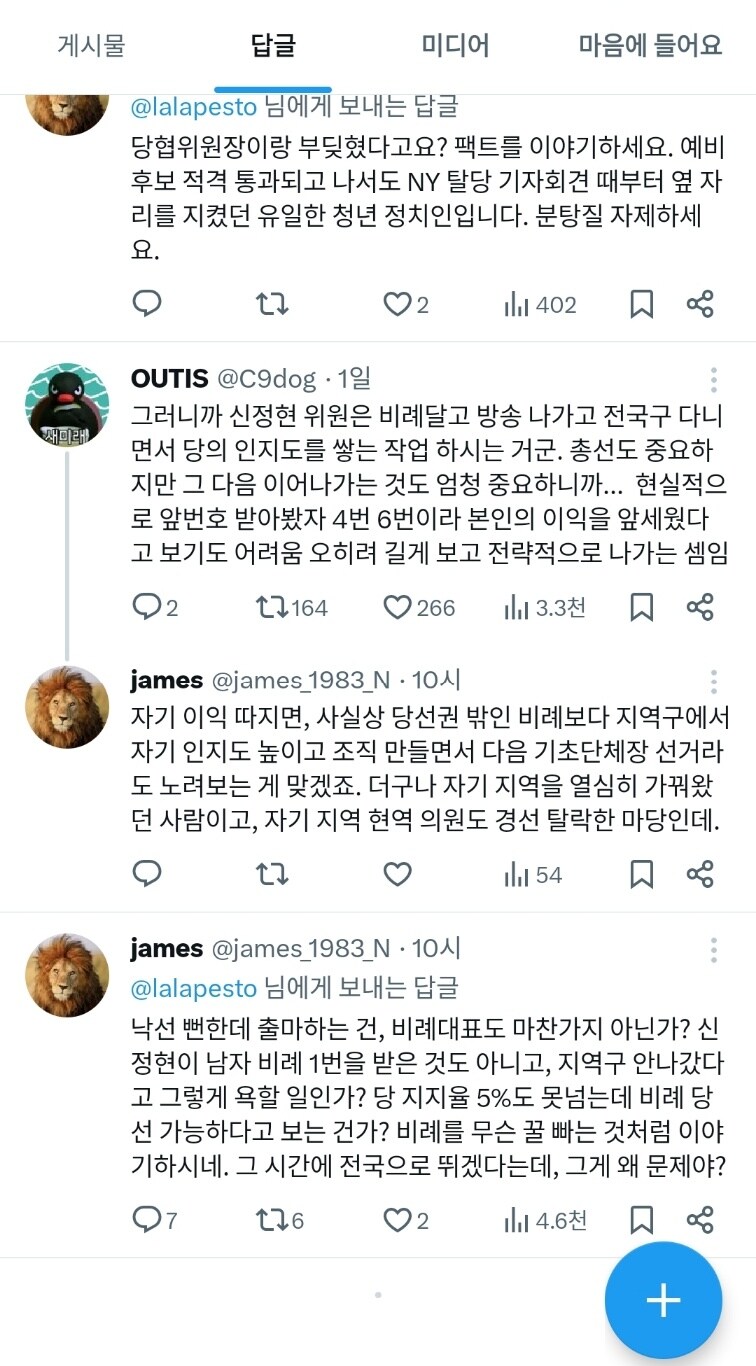756x1366 pixels.
Task: Toggle like on the top reply showing 2 likes
Action: pos(397,304)
